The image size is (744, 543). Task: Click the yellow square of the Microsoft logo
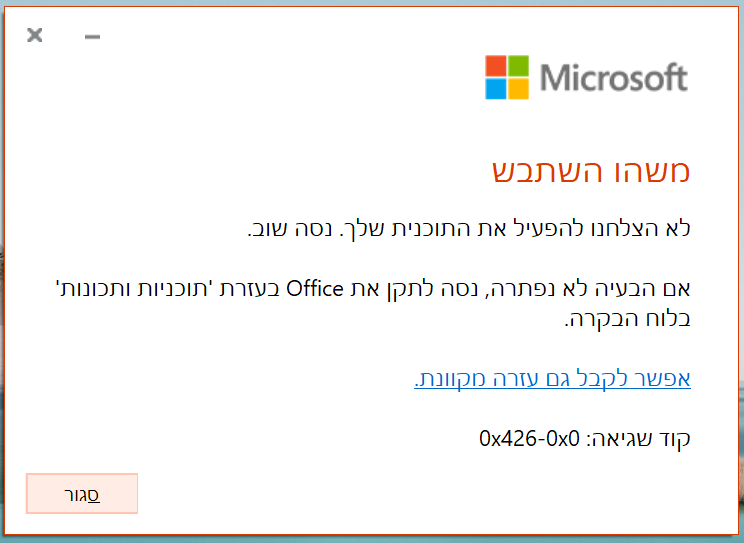[518, 88]
